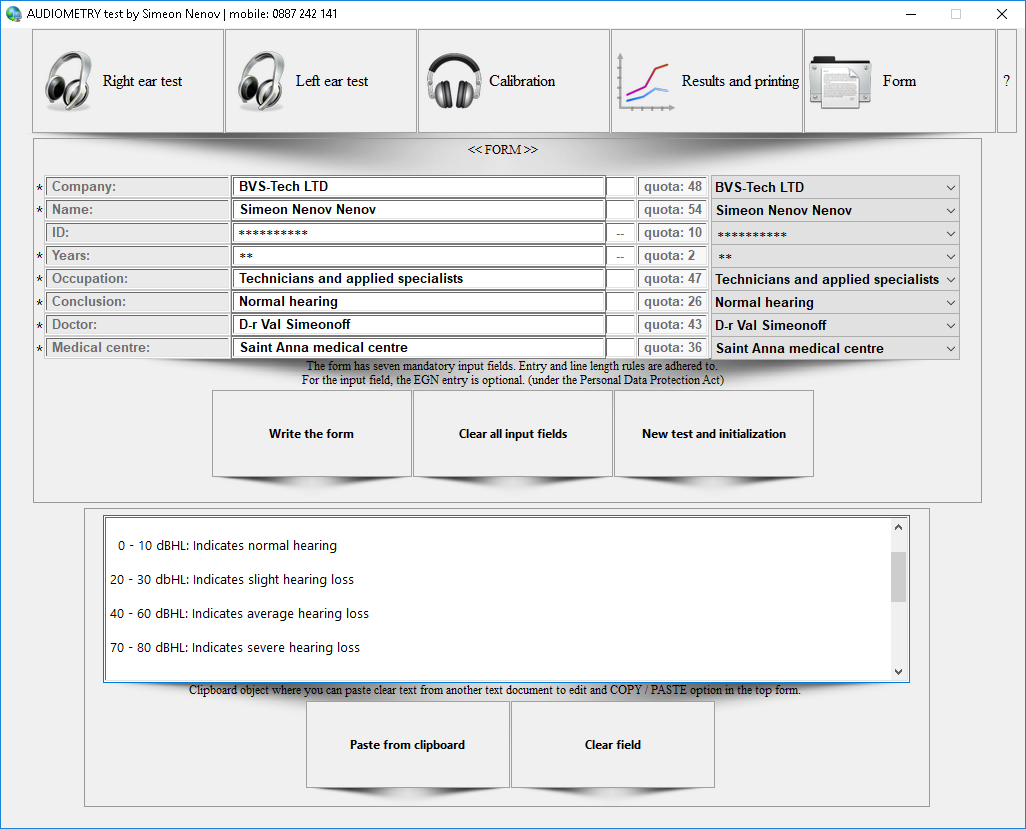Click the clipboard text scrollbar up arrow
The image size is (1026, 829).
[x=898, y=528]
